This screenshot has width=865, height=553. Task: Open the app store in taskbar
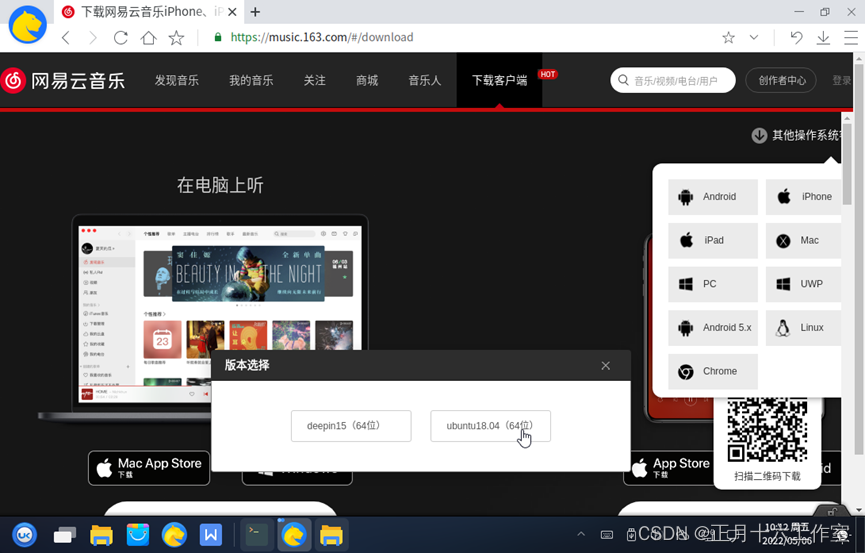137,535
